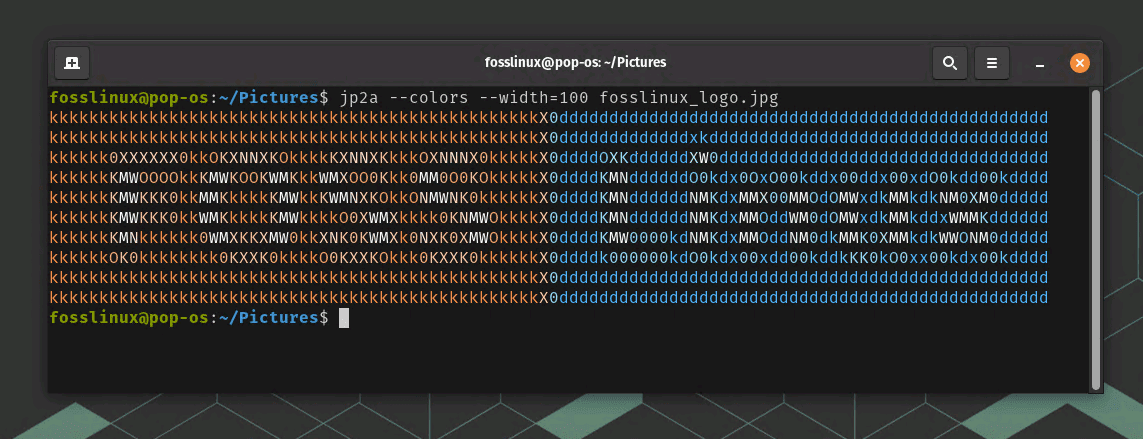Open the terminal hamburger menu

click(x=991, y=63)
